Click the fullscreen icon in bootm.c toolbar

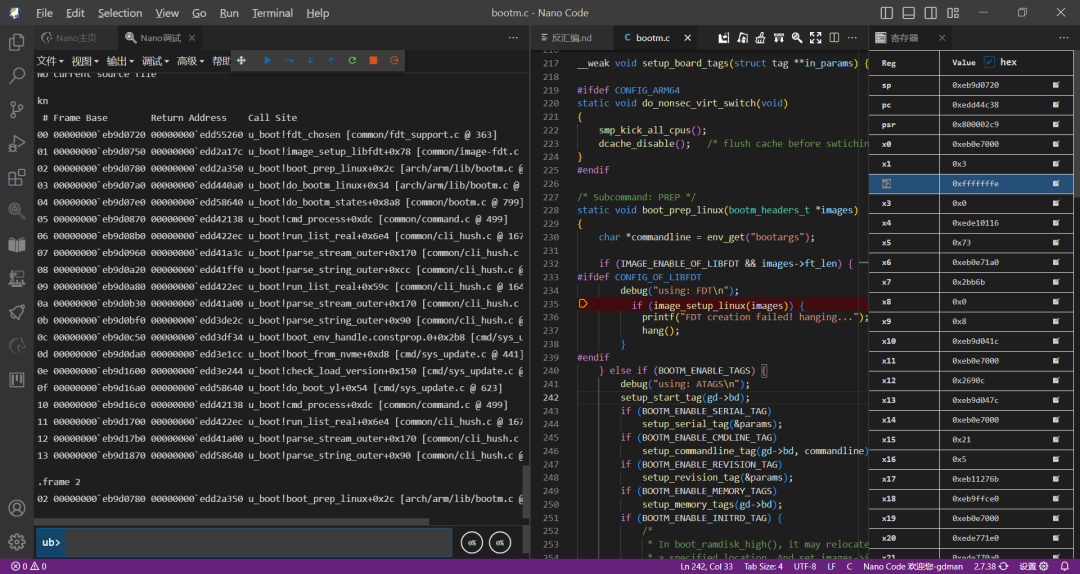point(816,38)
